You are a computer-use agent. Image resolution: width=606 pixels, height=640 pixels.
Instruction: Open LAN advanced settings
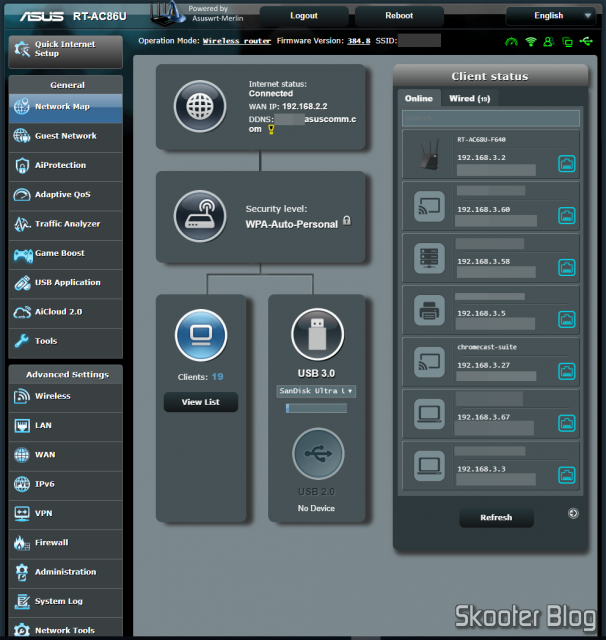[x=66, y=426]
